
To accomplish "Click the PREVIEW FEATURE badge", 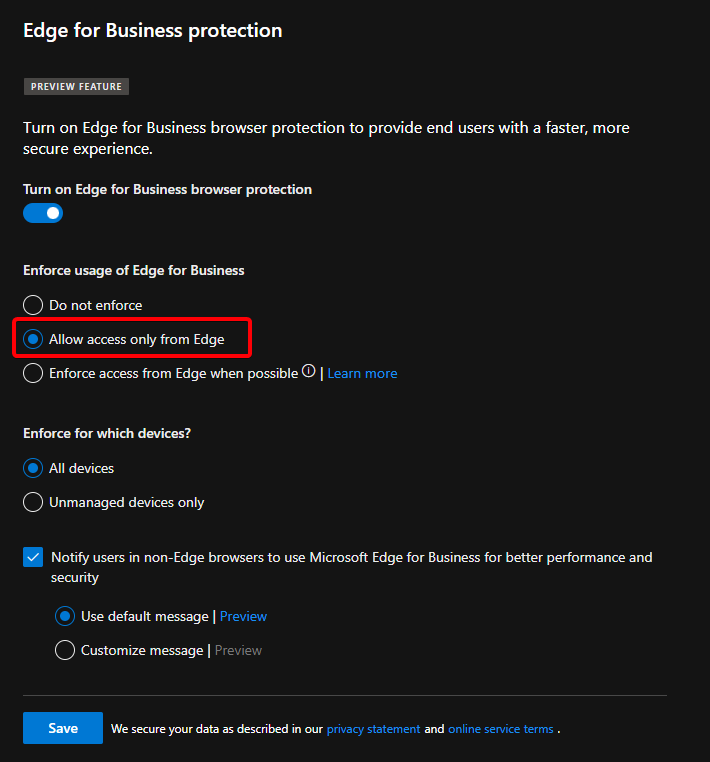I will (76, 87).
